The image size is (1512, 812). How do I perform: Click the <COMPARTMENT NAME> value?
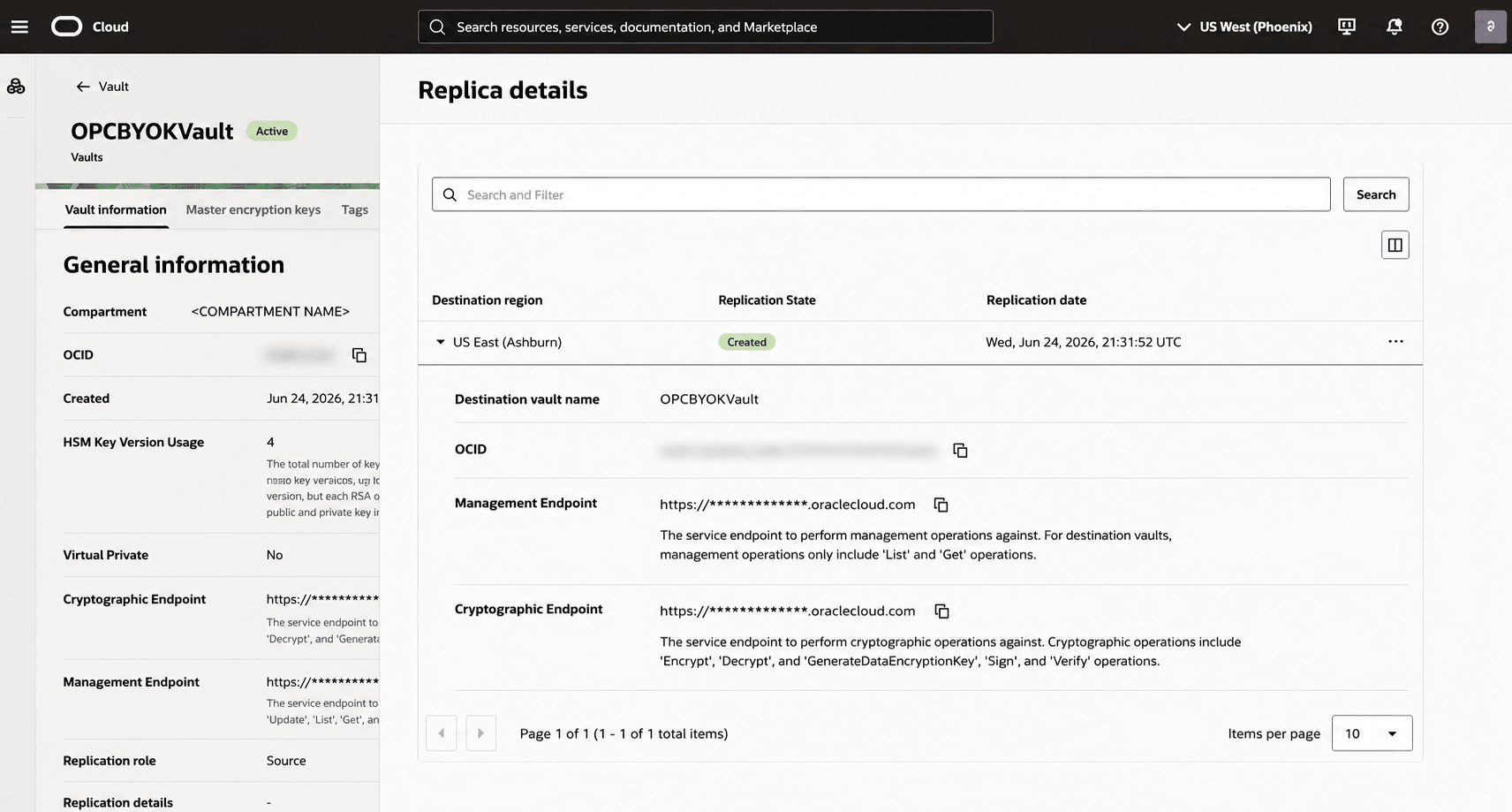270,312
